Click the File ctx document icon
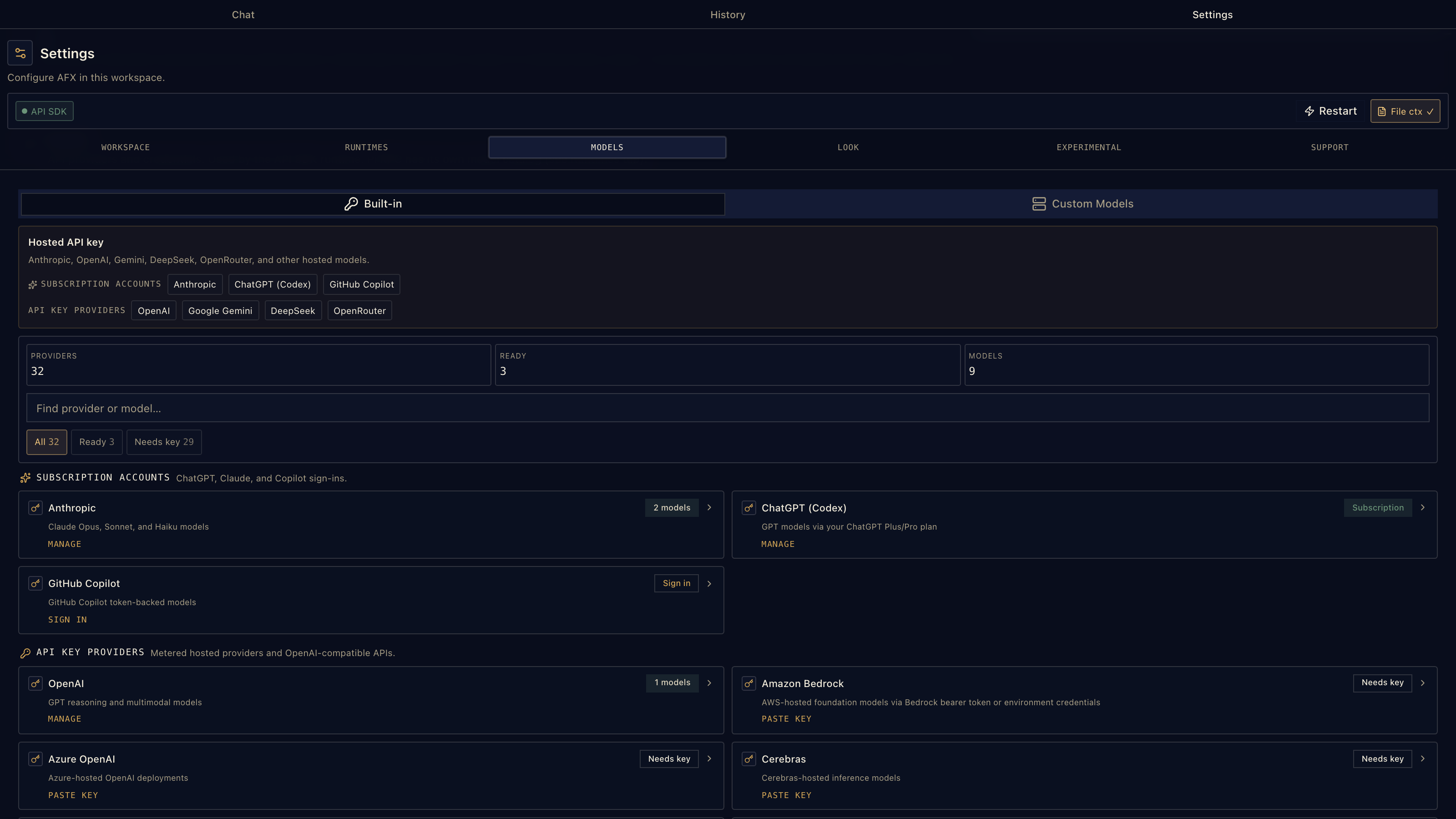 coord(1381,111)
